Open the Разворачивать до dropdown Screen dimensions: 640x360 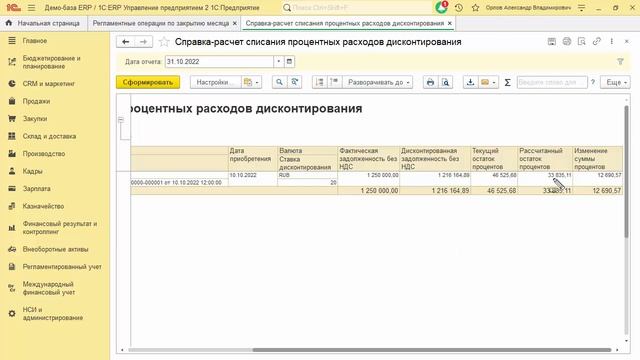pos(378,82)
